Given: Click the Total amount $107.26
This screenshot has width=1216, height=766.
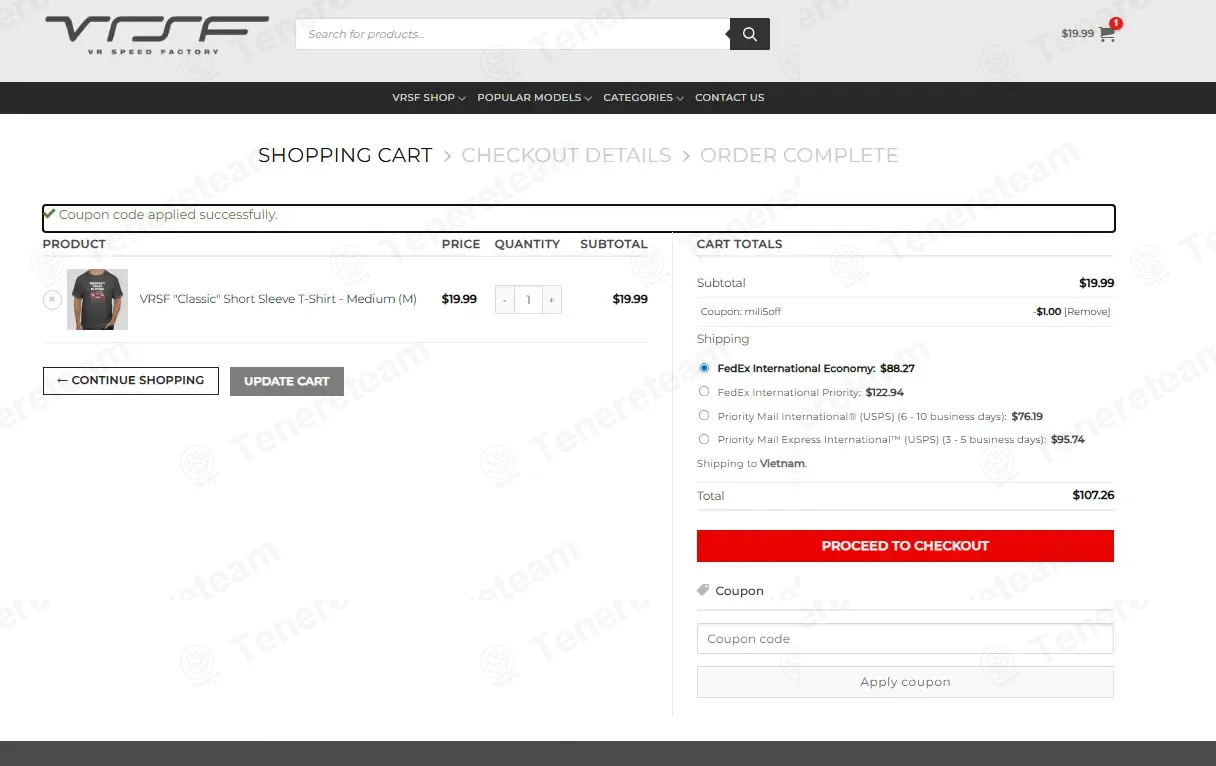Looking at the screenshot, I should click(x=1093, y=495).
